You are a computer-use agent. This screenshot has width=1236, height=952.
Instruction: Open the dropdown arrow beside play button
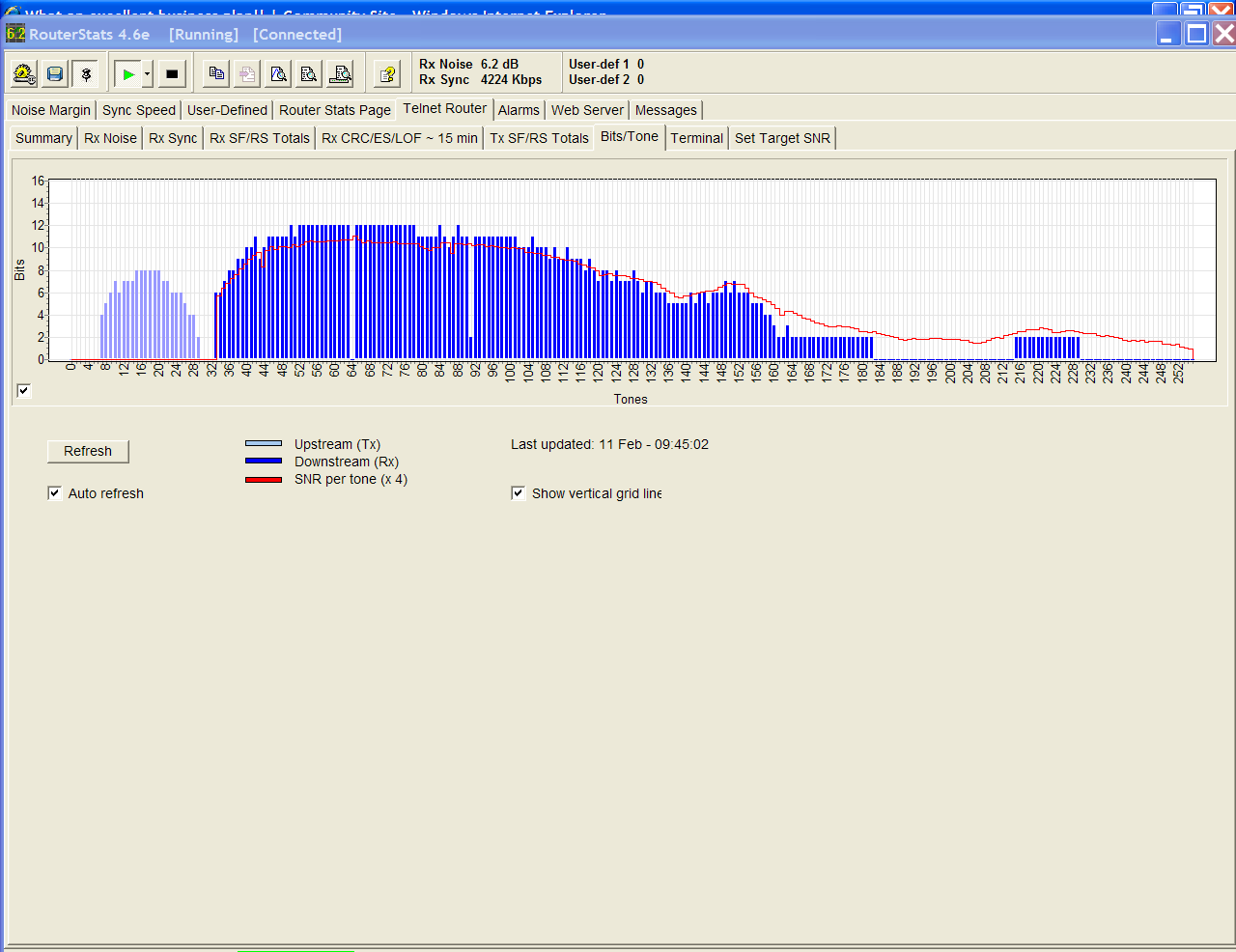(x=147, y=74)
